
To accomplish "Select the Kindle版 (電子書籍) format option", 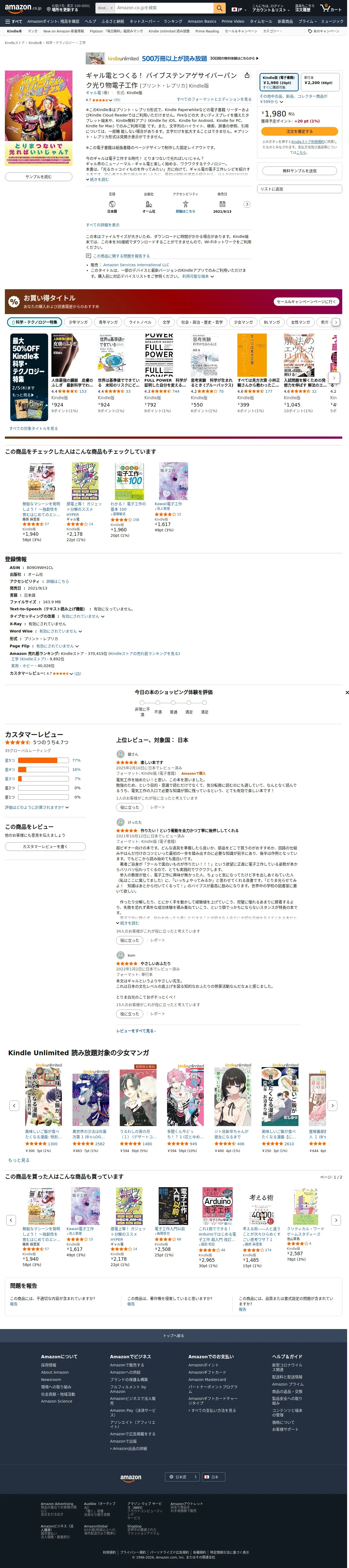I will point(279,82).
